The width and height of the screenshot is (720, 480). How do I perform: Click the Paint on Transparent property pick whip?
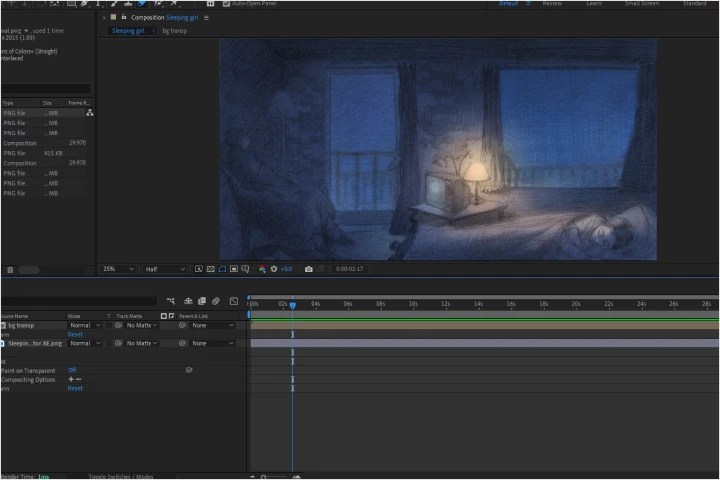click(x=189, y=370)
